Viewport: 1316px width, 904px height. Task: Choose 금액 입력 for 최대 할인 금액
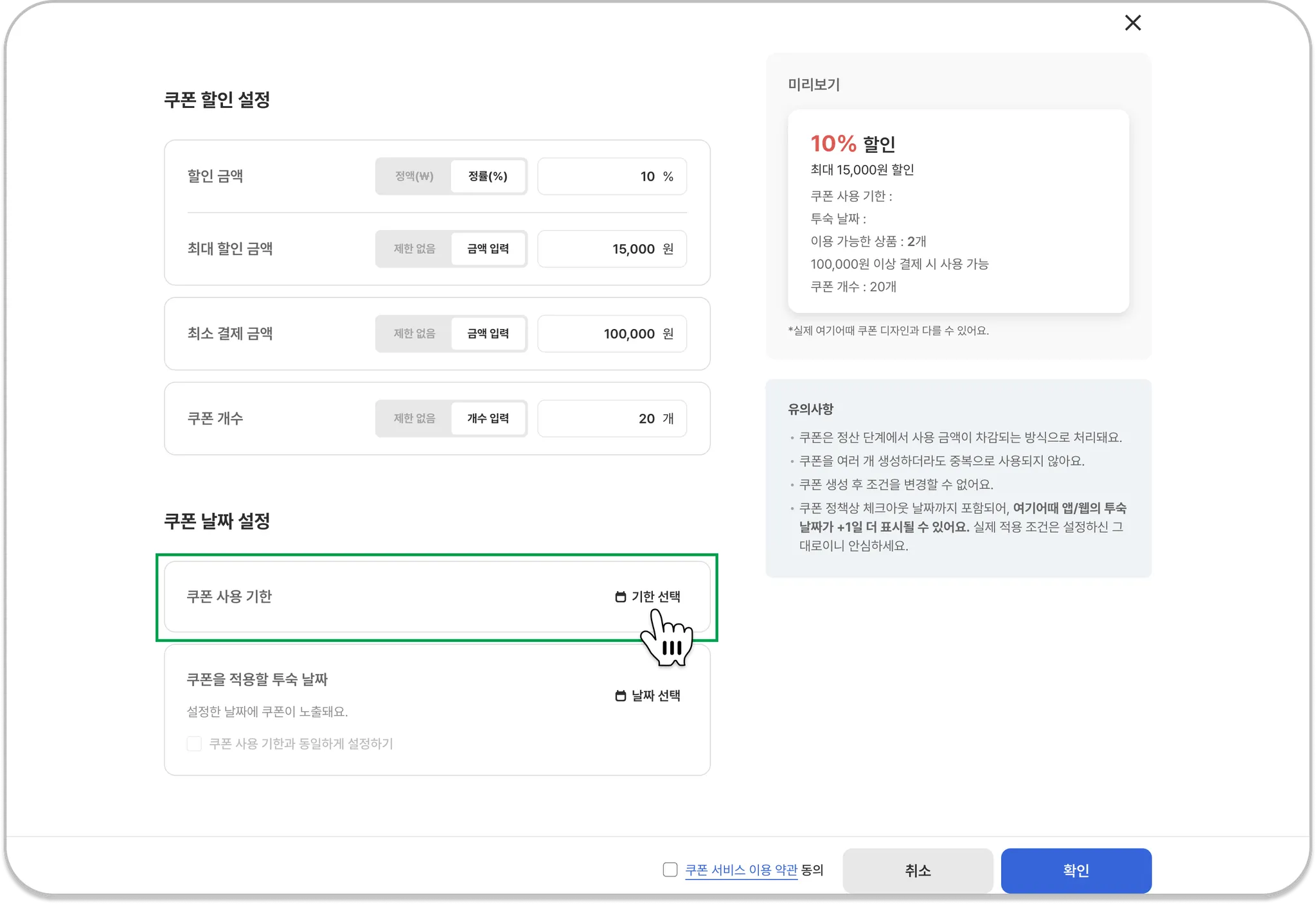(488, 249)
